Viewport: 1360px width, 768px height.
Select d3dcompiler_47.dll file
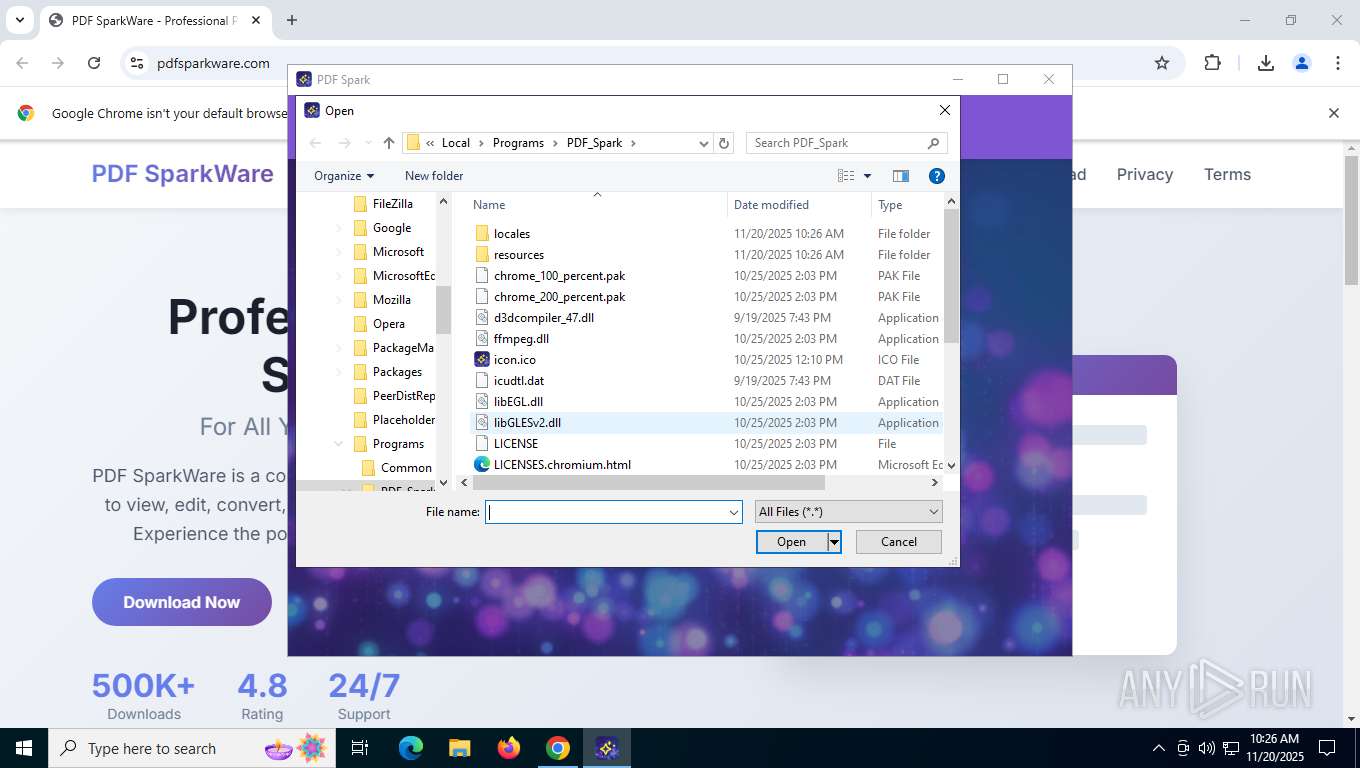(x=543, y=318)
